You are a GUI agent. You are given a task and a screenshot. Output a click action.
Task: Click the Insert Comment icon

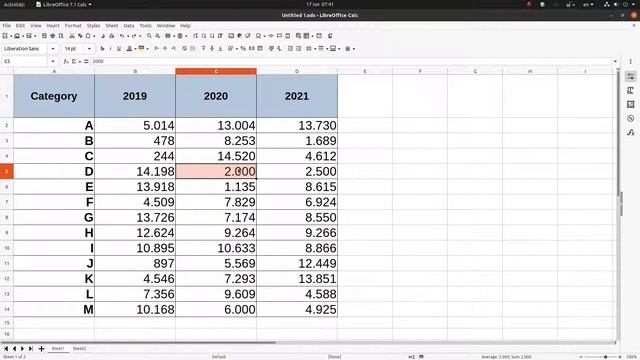[279, 36]
